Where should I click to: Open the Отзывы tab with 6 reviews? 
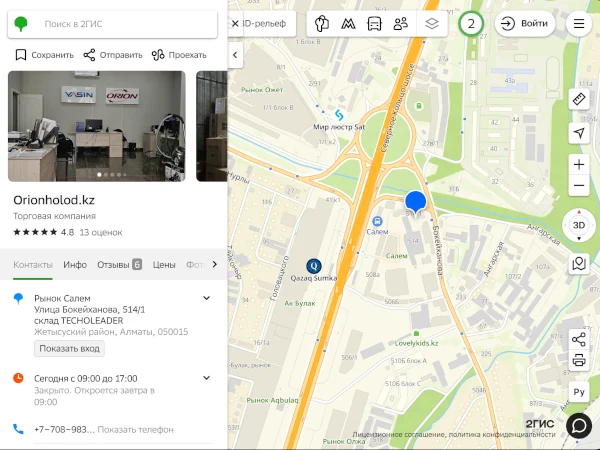(119, 265)
